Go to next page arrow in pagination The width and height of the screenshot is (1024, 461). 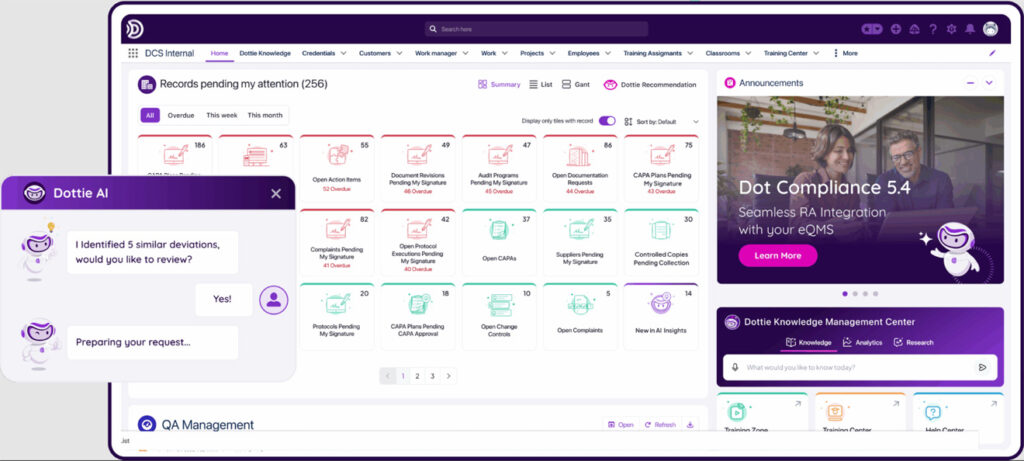(x=448, y=376)
